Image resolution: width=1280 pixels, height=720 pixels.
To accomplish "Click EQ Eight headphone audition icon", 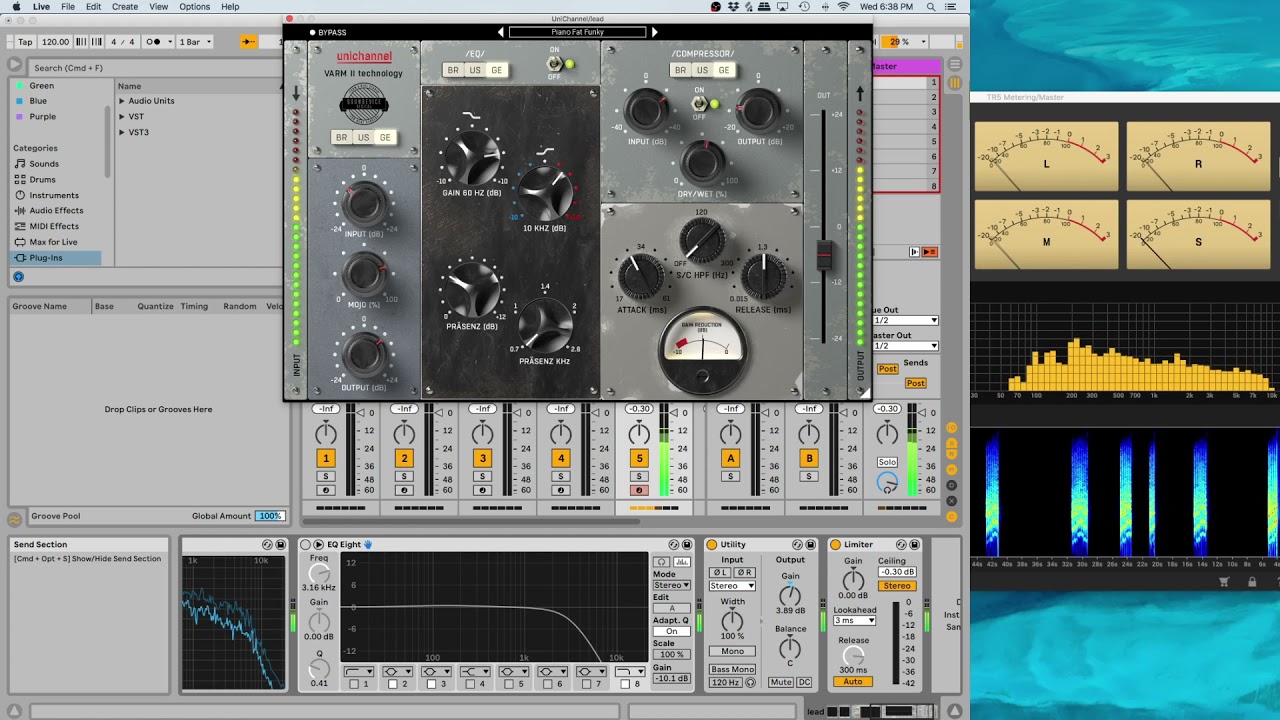I will click(x=661, y=562).
